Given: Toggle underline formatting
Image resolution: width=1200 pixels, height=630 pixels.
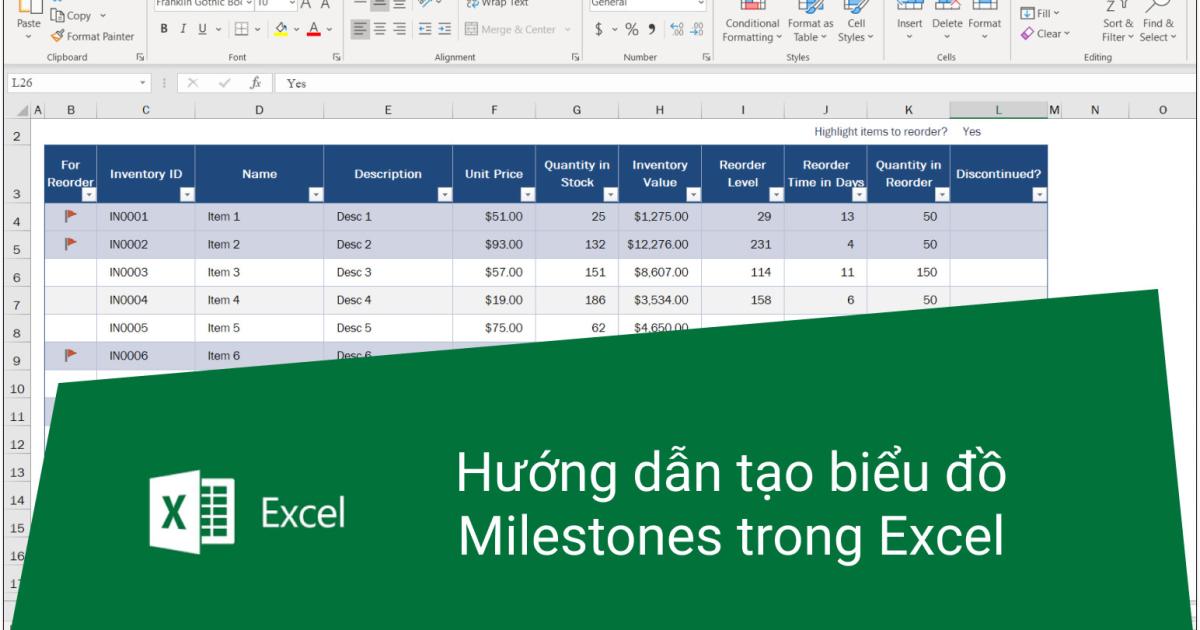Looking at the screenshot, I should [x=201, y=30].
